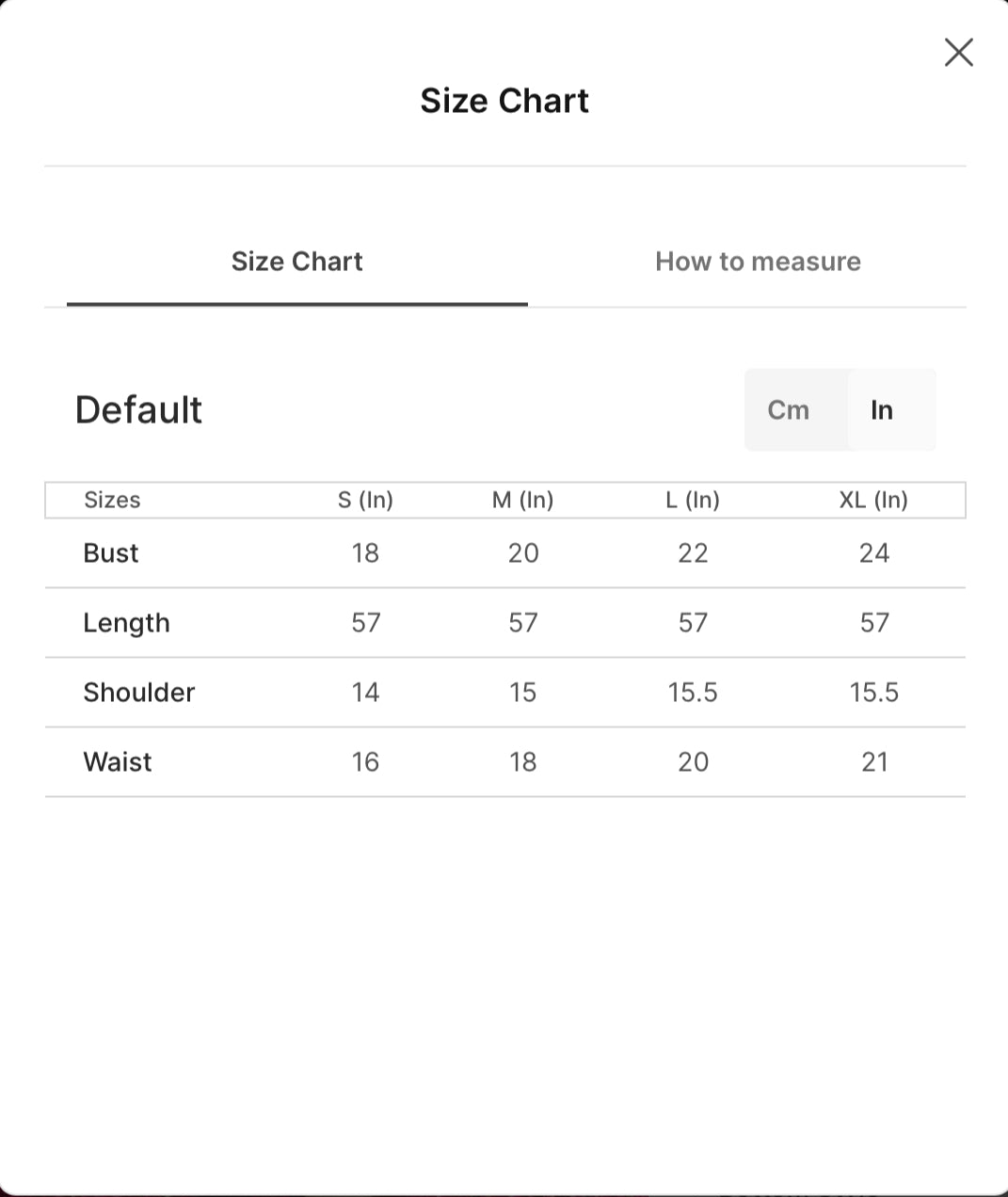Screen dimensions: 1008x1197
Task: Click the Waist row label
Action: (x=118, y=762)
